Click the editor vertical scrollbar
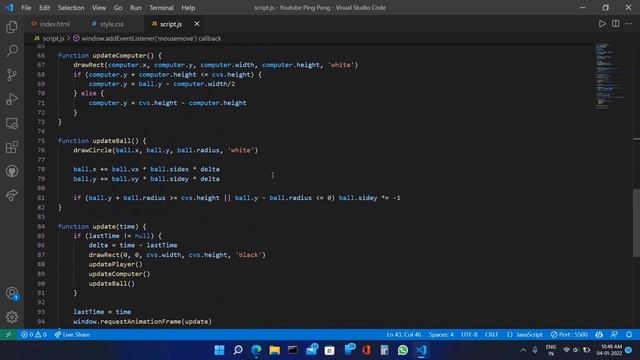This screenshot has height=360, width=640. [x=636, y=222]
